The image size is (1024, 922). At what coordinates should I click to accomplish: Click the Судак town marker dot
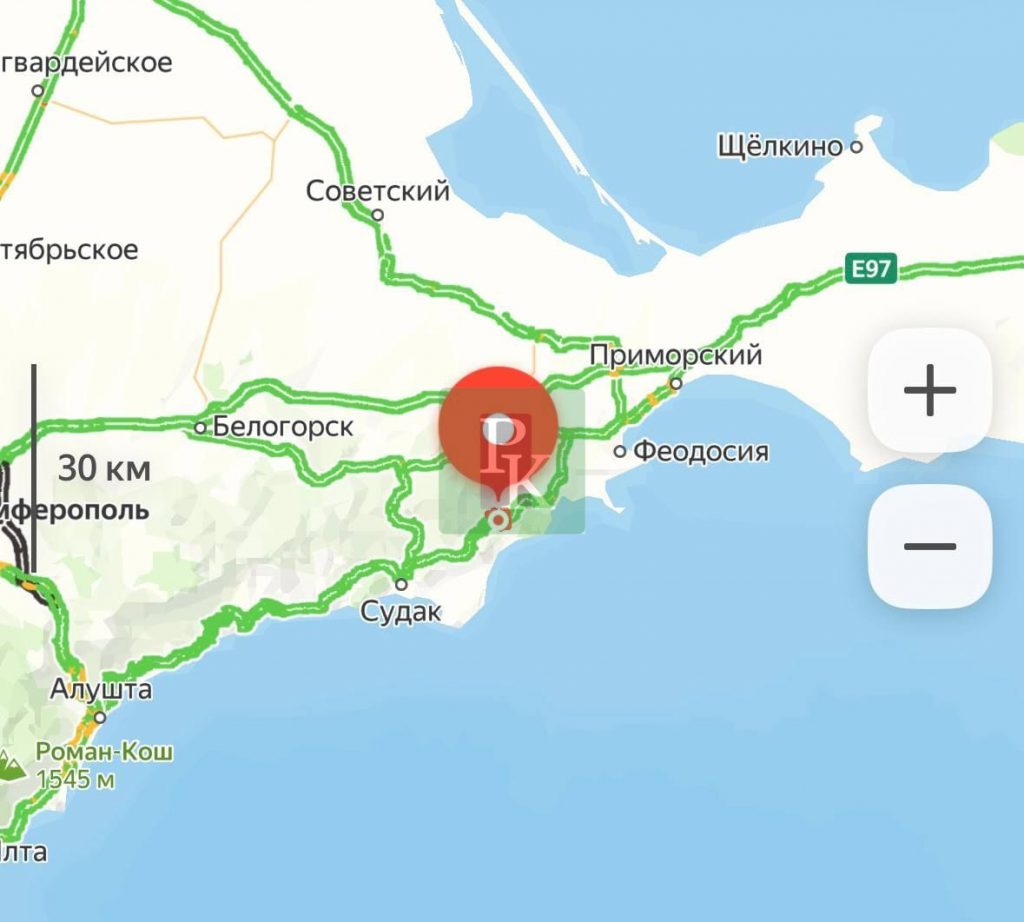coord(402,583)
